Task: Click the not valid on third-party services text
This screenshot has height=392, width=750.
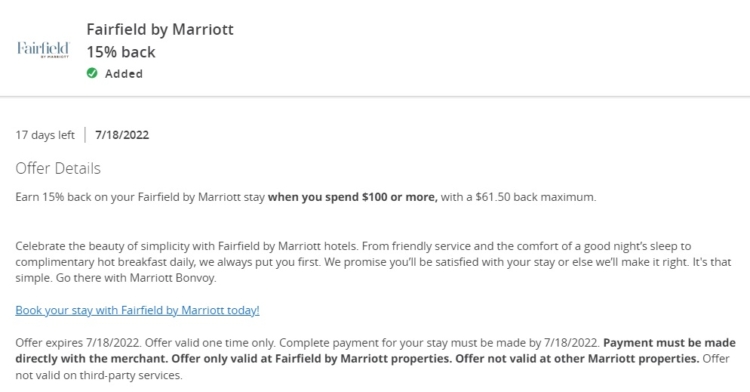Action: pos(99,375)
